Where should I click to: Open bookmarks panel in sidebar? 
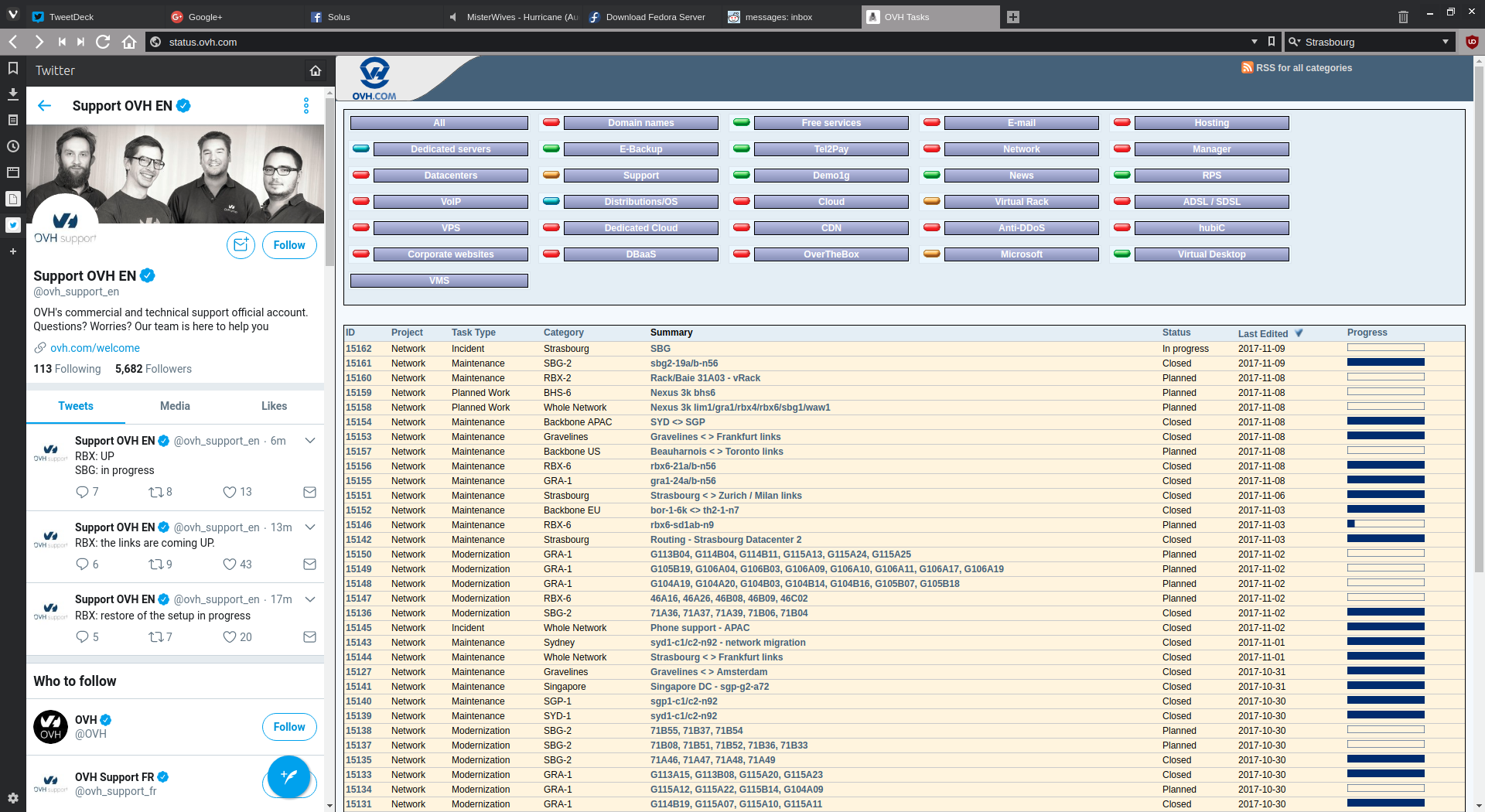13,68
